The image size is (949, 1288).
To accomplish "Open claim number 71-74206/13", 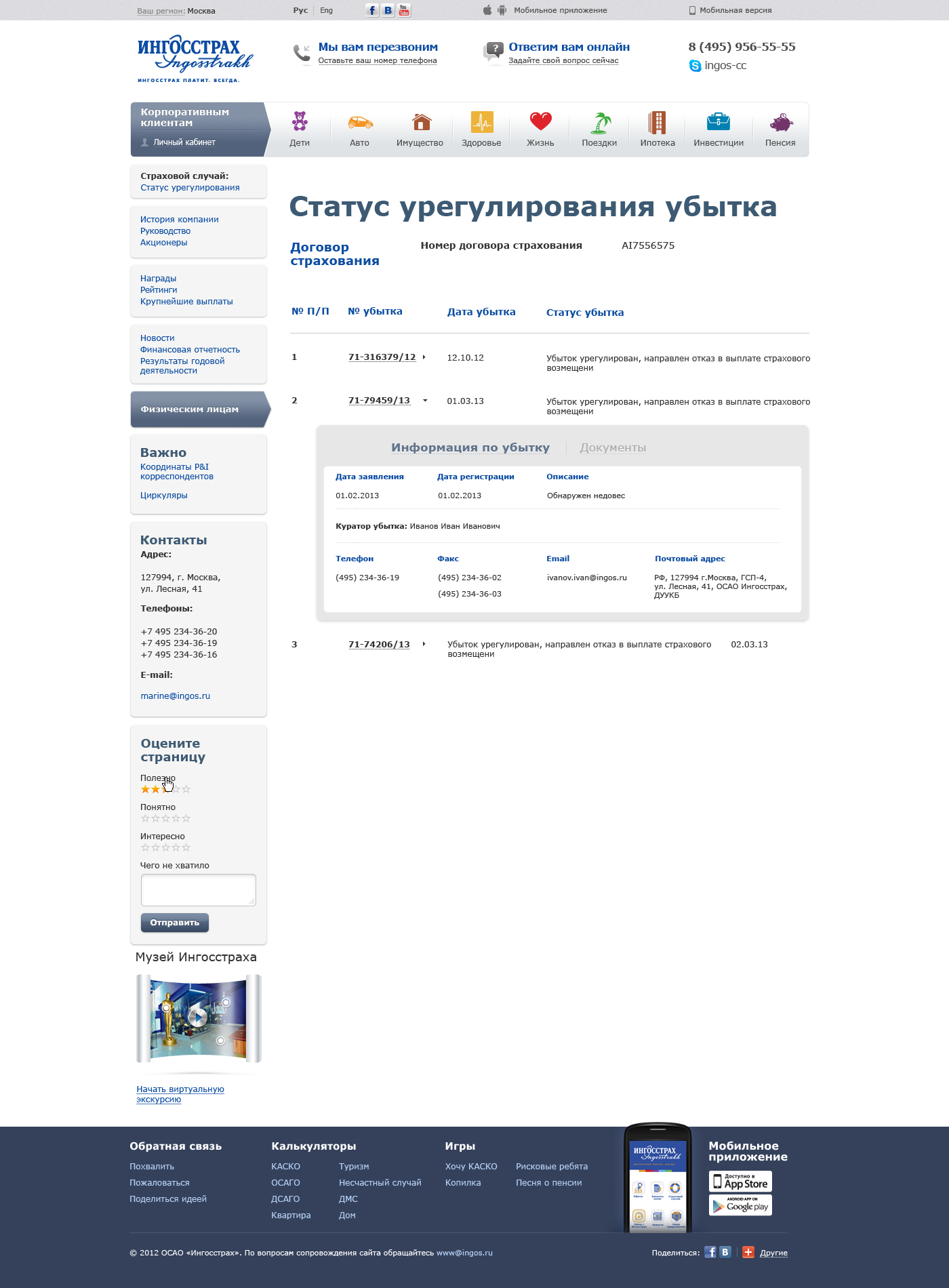I will (380, 645).
